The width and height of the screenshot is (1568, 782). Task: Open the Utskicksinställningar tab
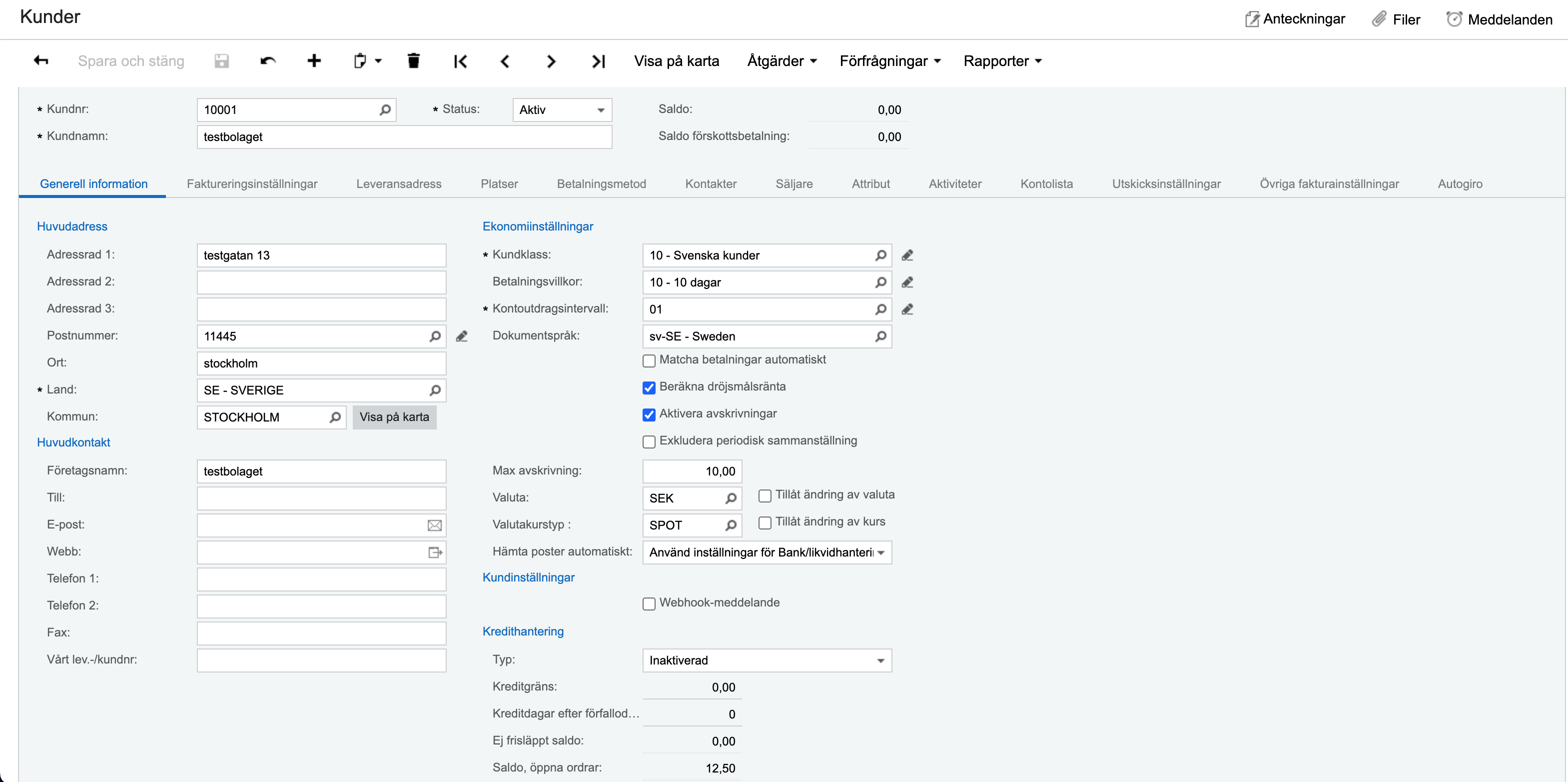coord(1166,184)
